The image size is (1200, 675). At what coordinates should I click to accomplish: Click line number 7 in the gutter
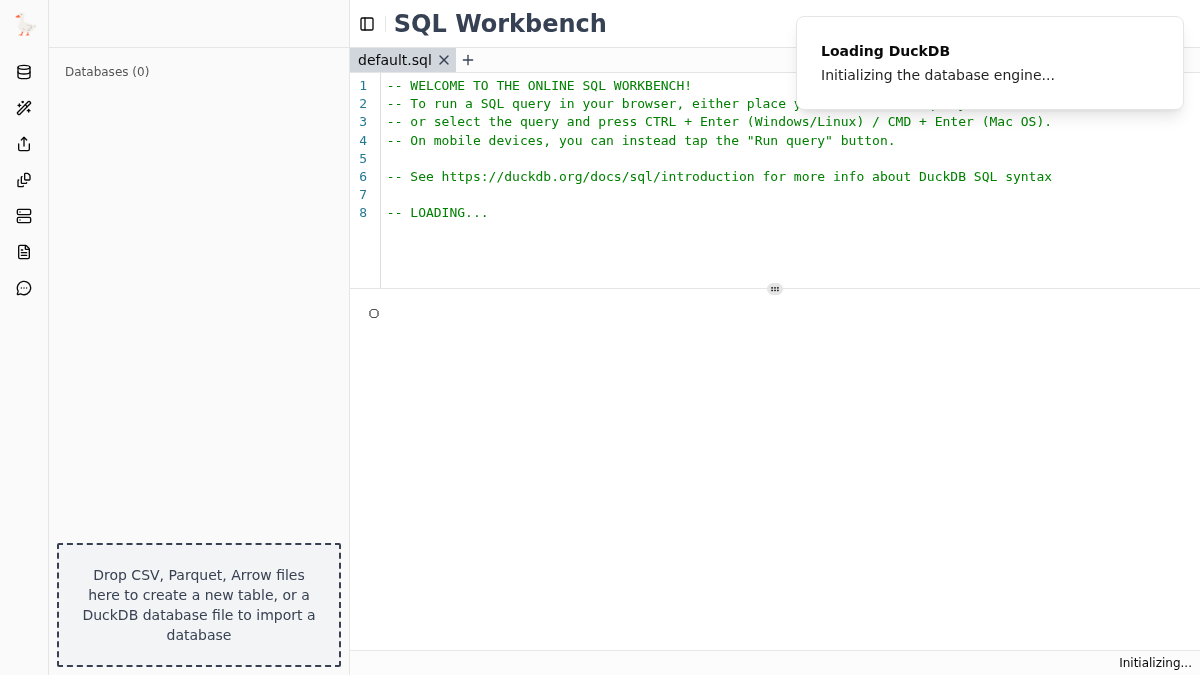[363, 195]
